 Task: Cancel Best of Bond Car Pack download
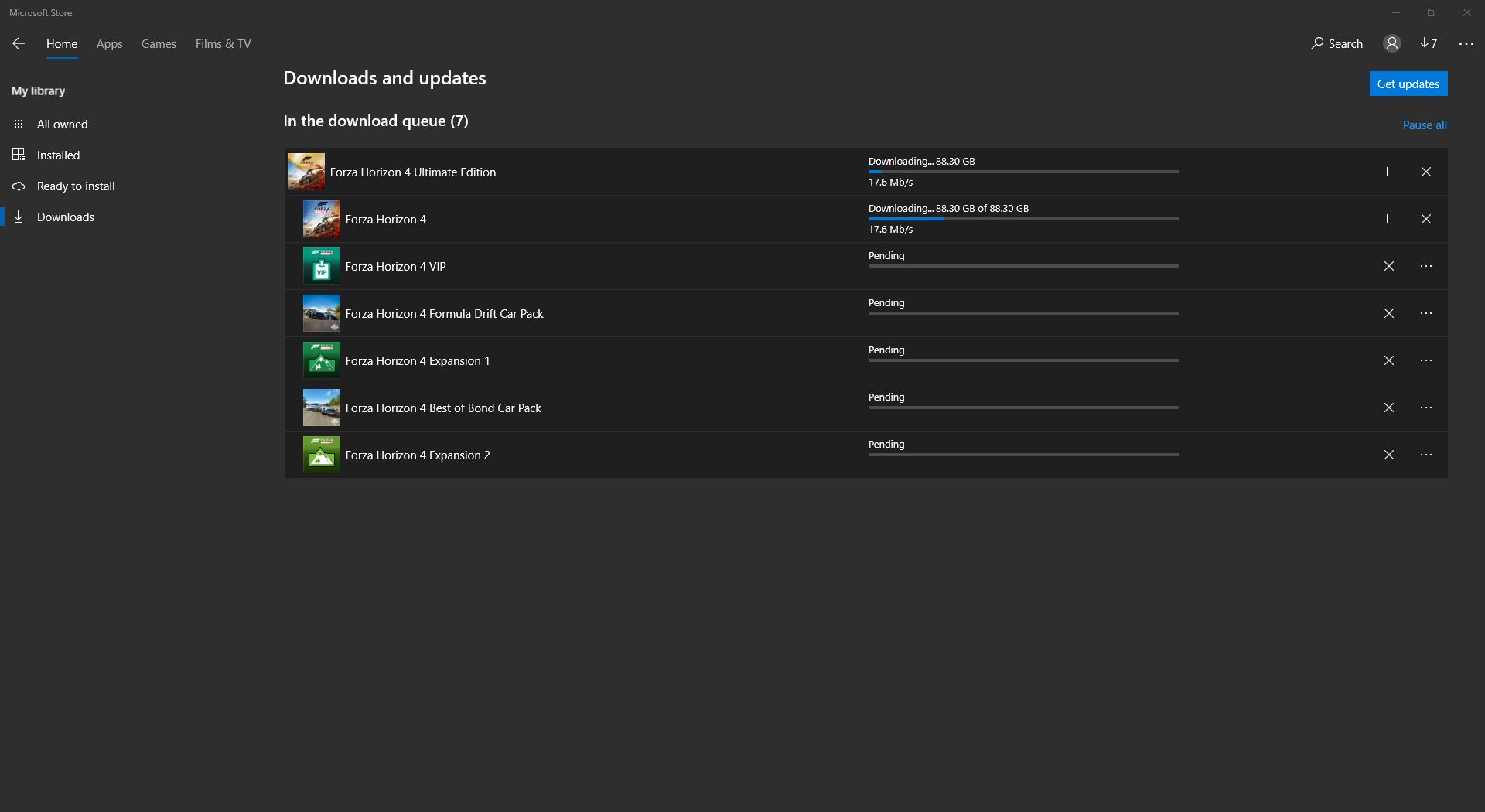(1389, 408)
